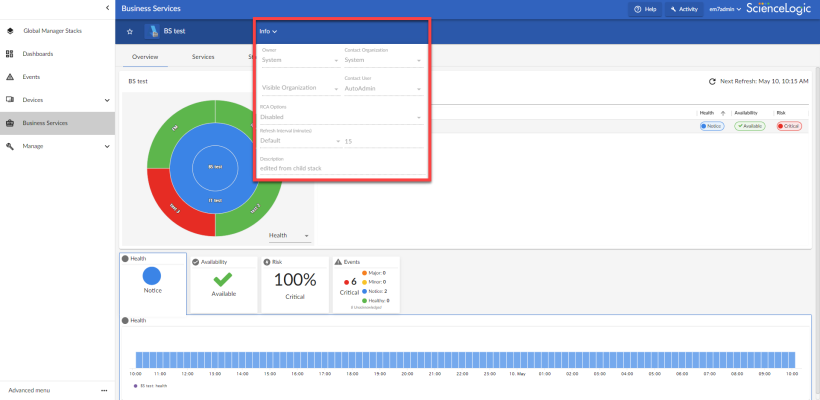The width and height of the screenshot is (820, 400).
Task: Click the Advanced menu ellipsis icon
Action: (103, 389)
